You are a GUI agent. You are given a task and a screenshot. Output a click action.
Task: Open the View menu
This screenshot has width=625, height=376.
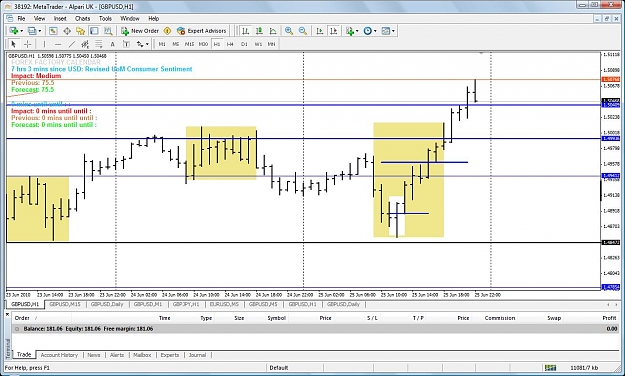[x=39, y=18]
